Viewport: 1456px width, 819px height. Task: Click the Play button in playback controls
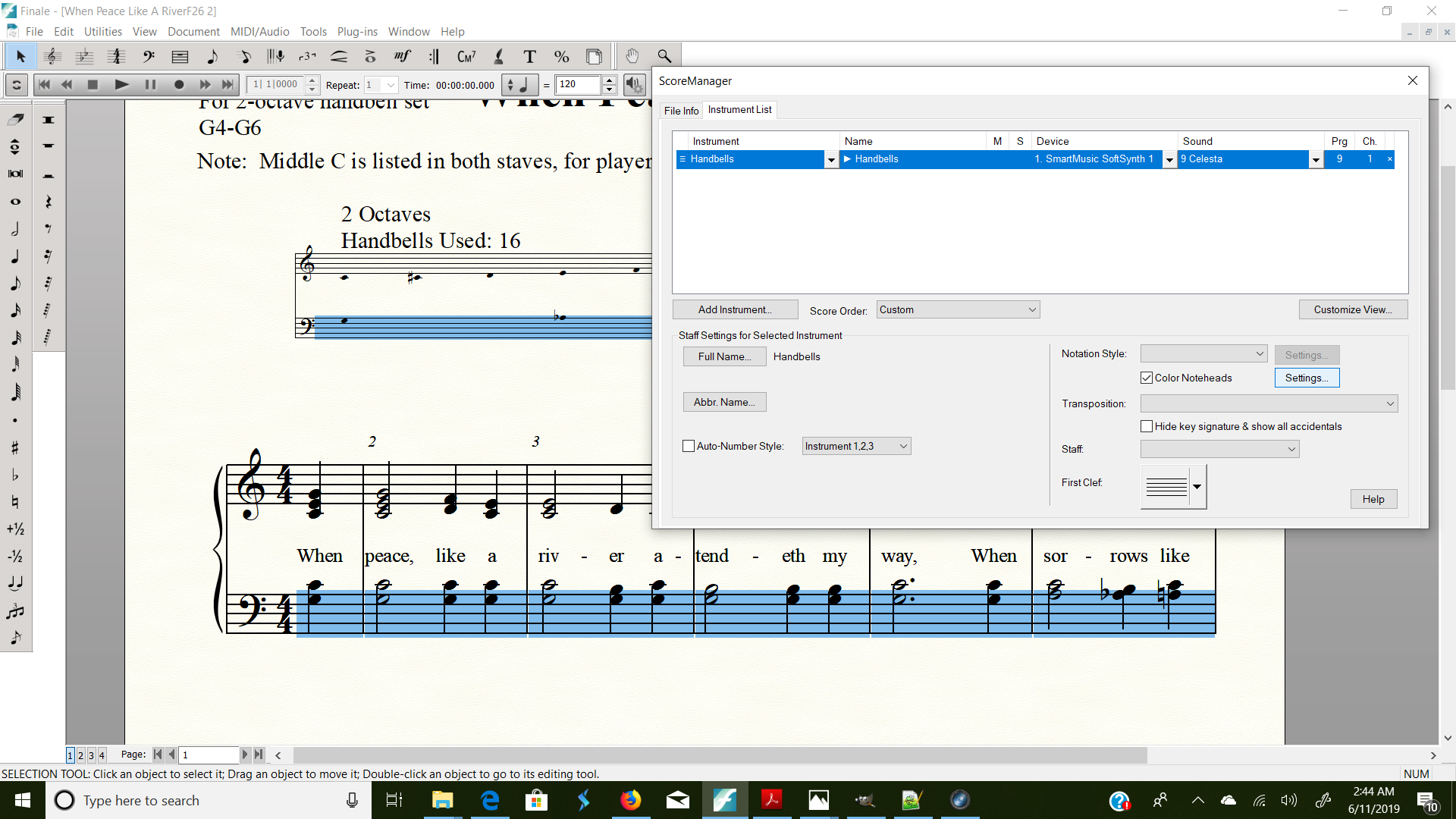(x=121, y=84)
